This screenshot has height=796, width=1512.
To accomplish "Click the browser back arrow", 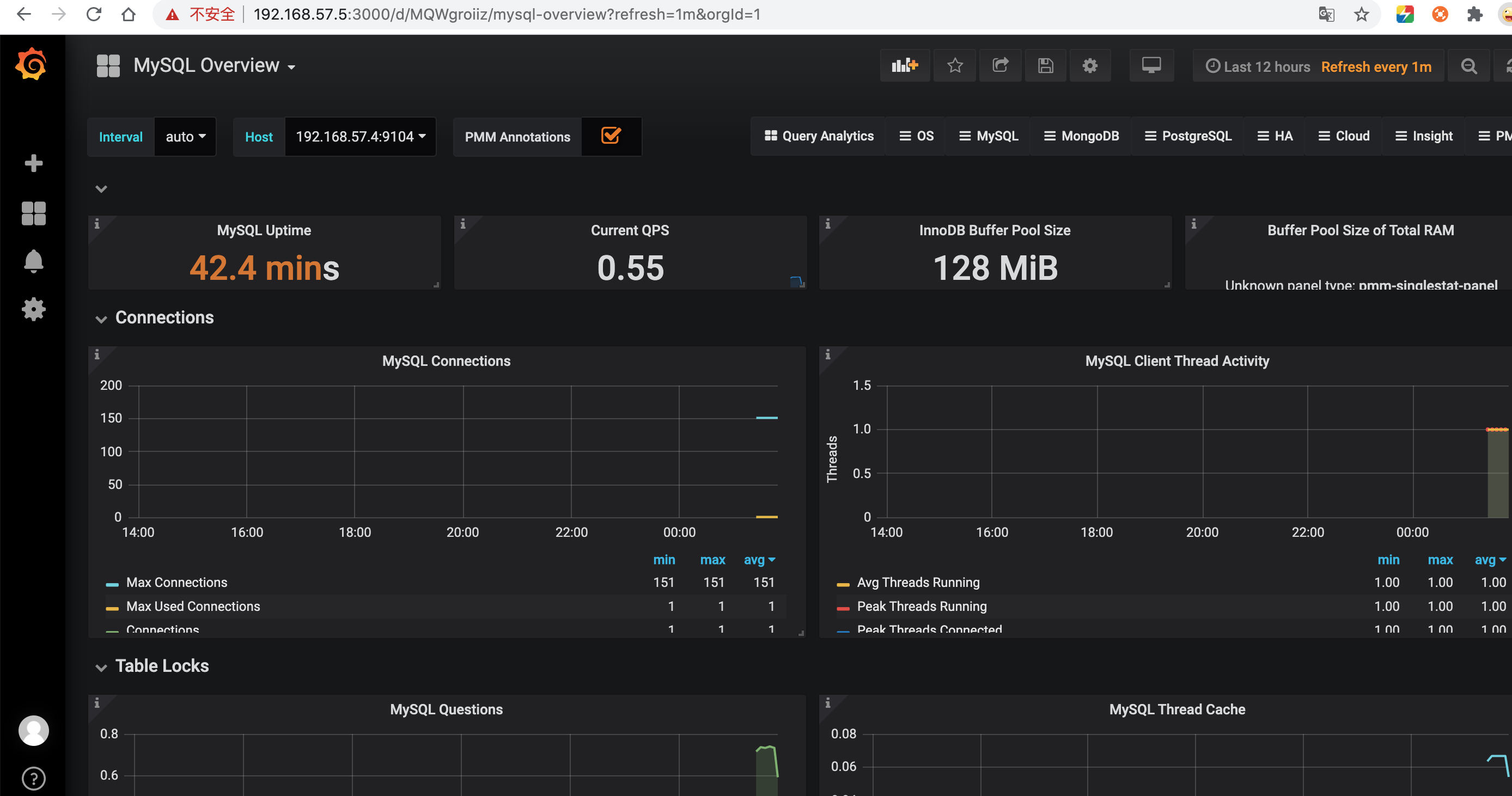I will click(x=23, y=14).
